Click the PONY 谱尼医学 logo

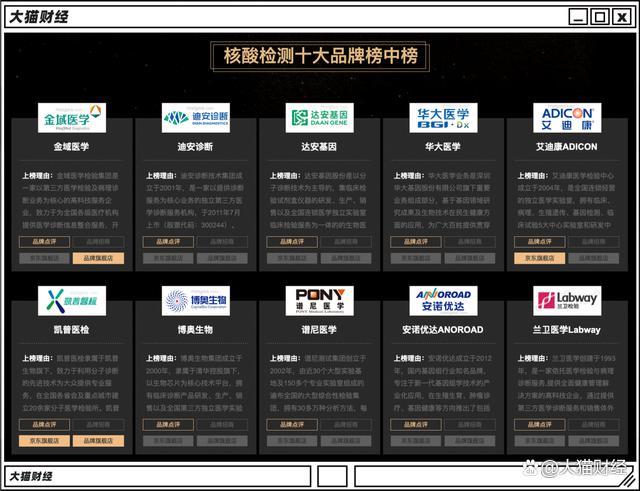pyautogui.click(x=320, y=300)
